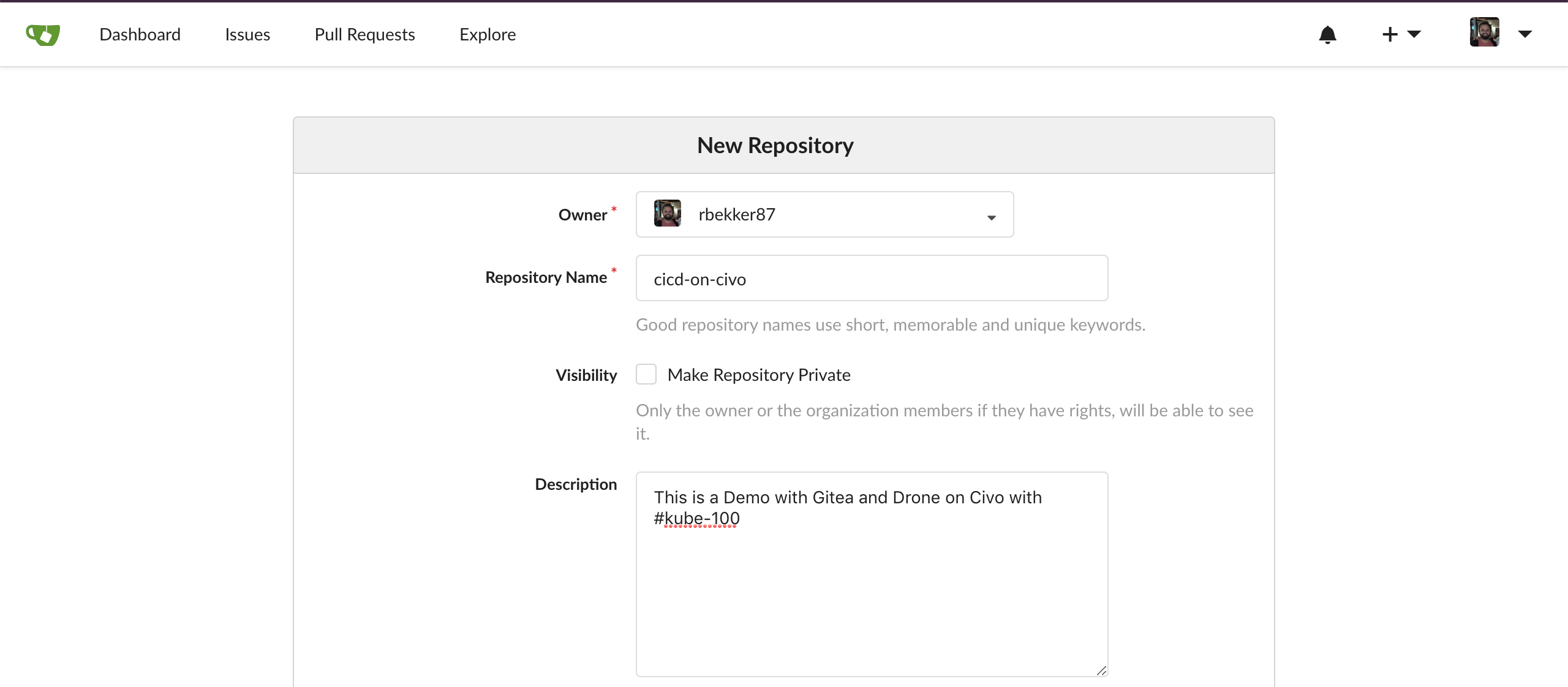The height and width of the screenshot is (687, 1568).
Task: Open Issues page
Action: [247, 34]
